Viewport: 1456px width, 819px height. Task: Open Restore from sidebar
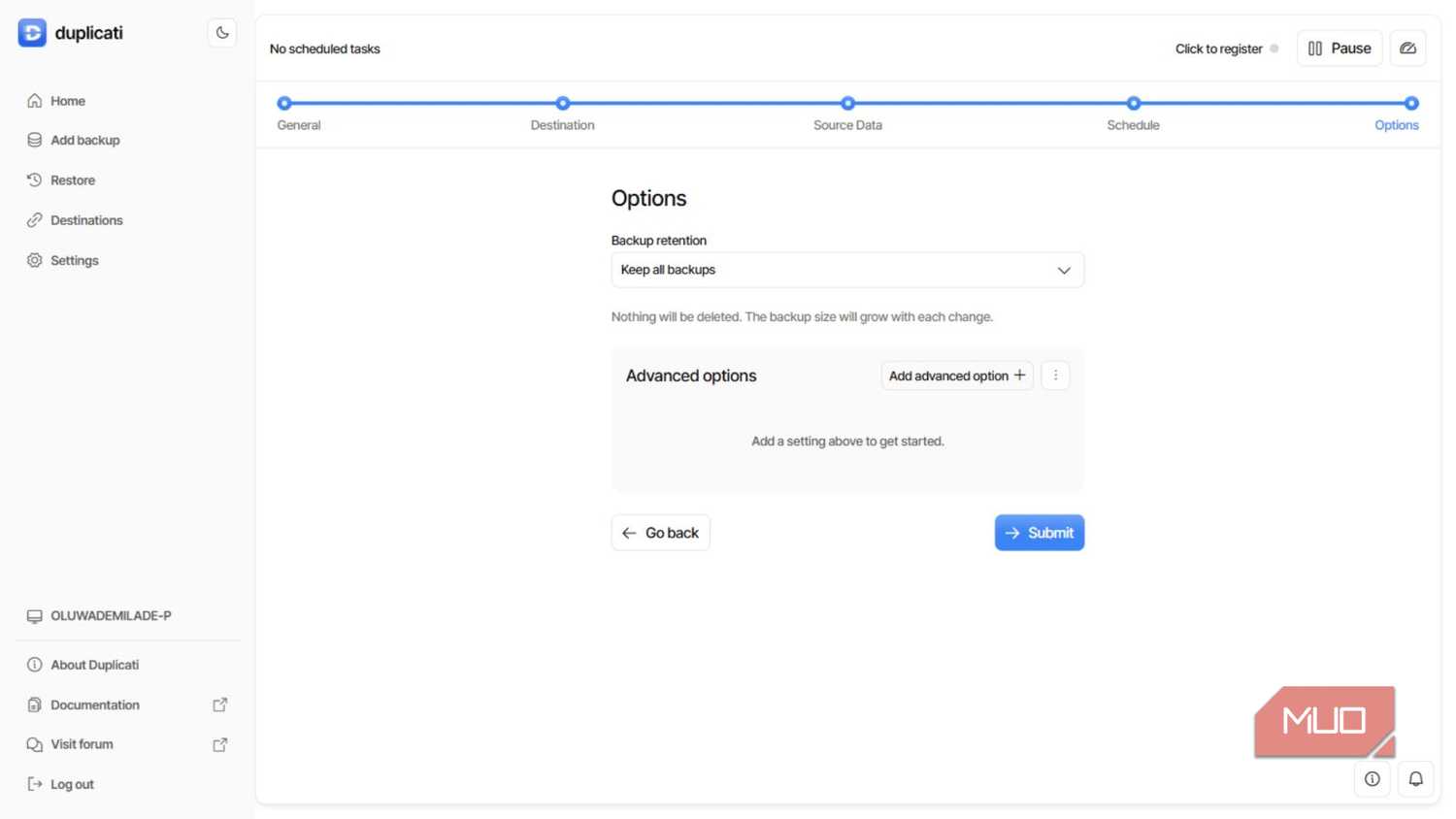click(x=73, y=180)
